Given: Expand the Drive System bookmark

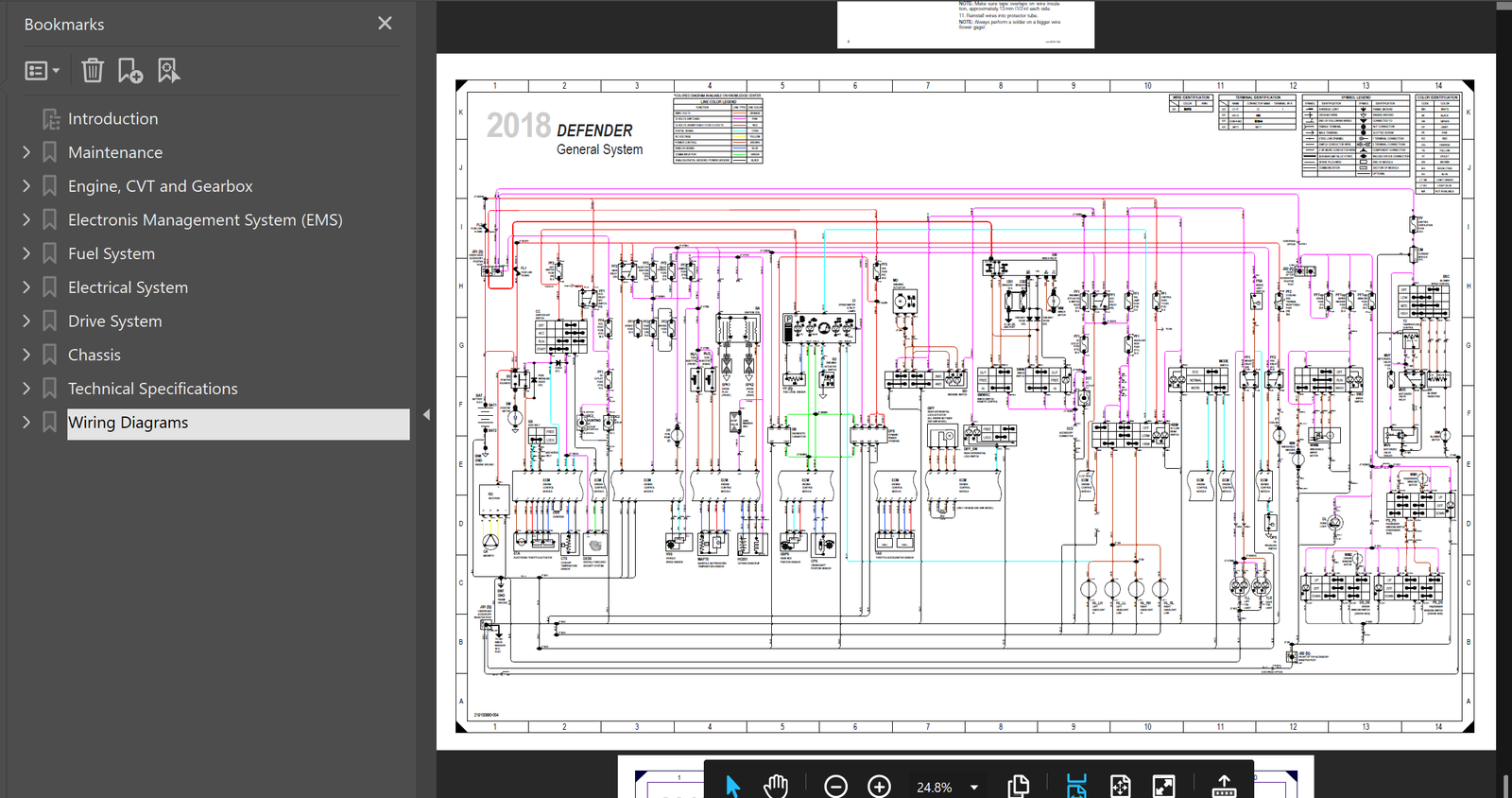Looking at the screenshot, I should [x=26, y=321].
